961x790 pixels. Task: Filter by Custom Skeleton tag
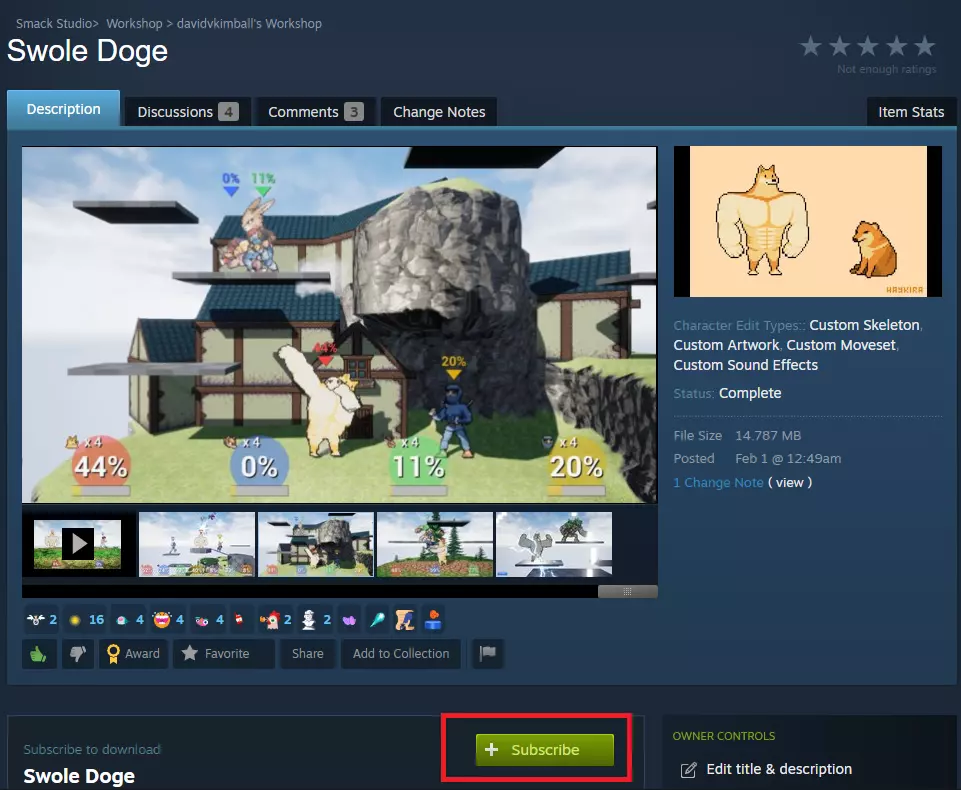864,325
